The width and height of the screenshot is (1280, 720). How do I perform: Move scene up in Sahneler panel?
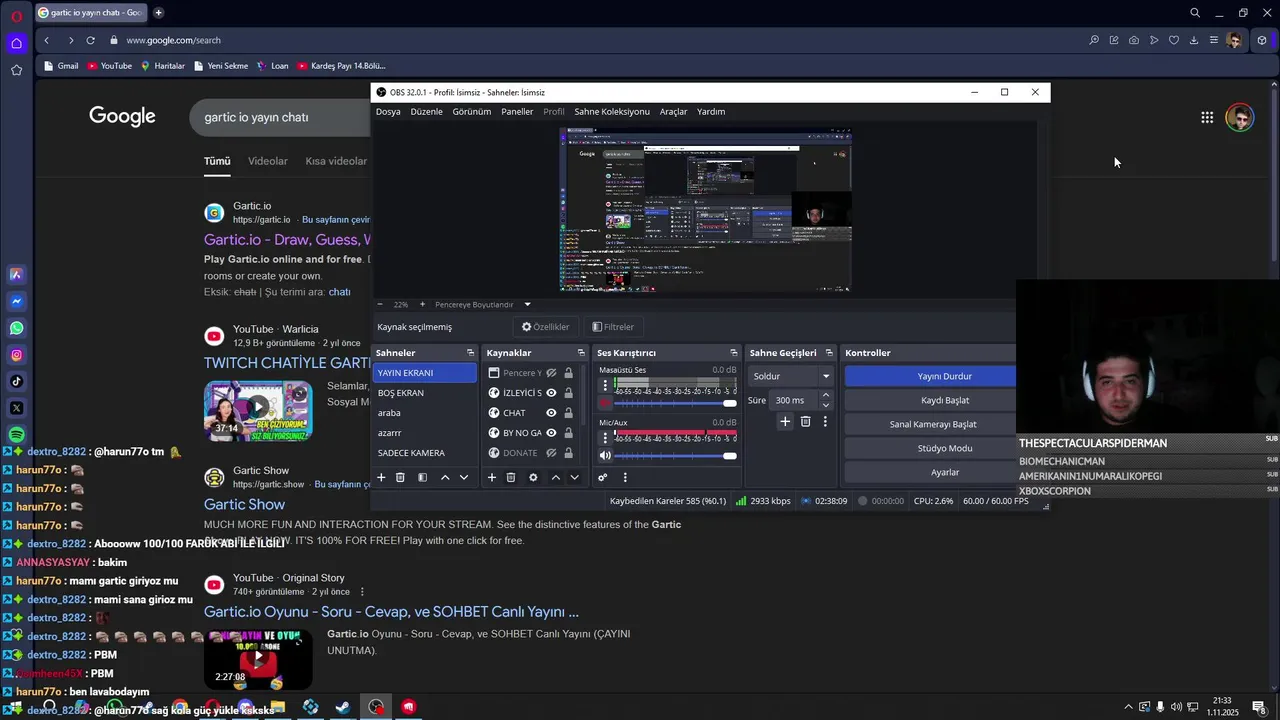click(445, 478)
